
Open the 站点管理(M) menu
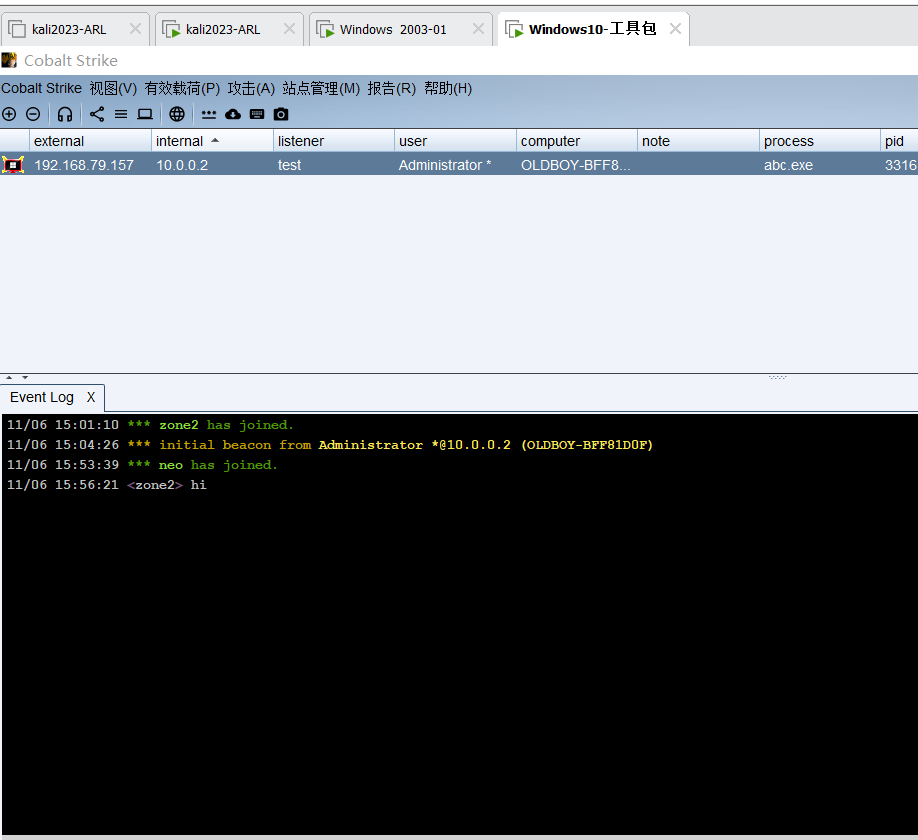point(321,88)
